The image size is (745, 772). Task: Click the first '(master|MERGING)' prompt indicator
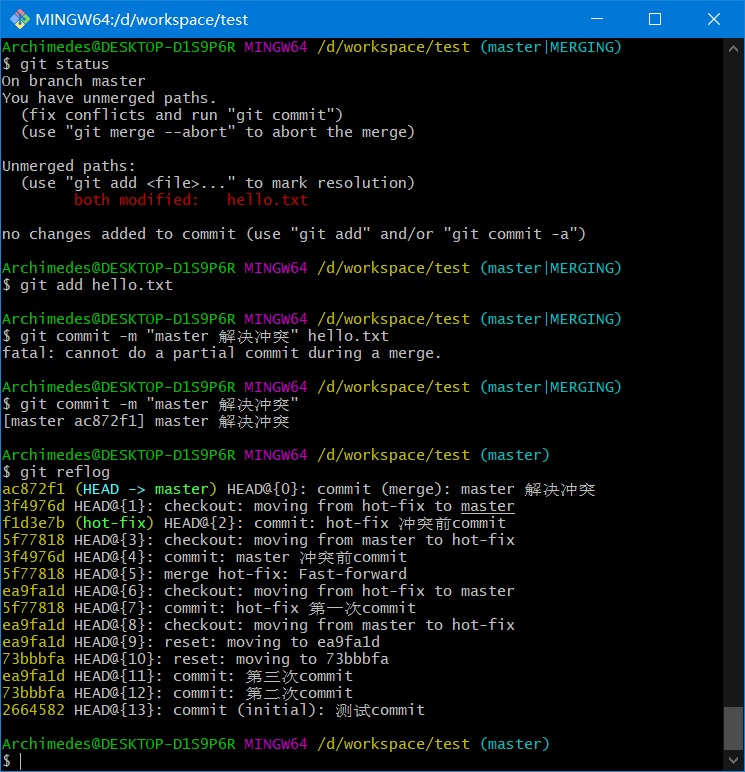[x=551, y=47]
